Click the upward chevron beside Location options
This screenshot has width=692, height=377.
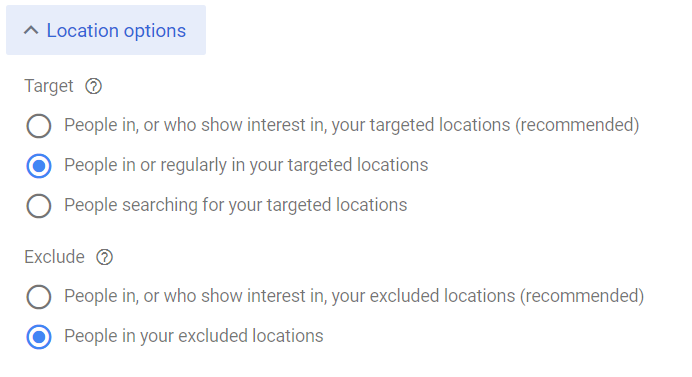click(x=31, y=30)
